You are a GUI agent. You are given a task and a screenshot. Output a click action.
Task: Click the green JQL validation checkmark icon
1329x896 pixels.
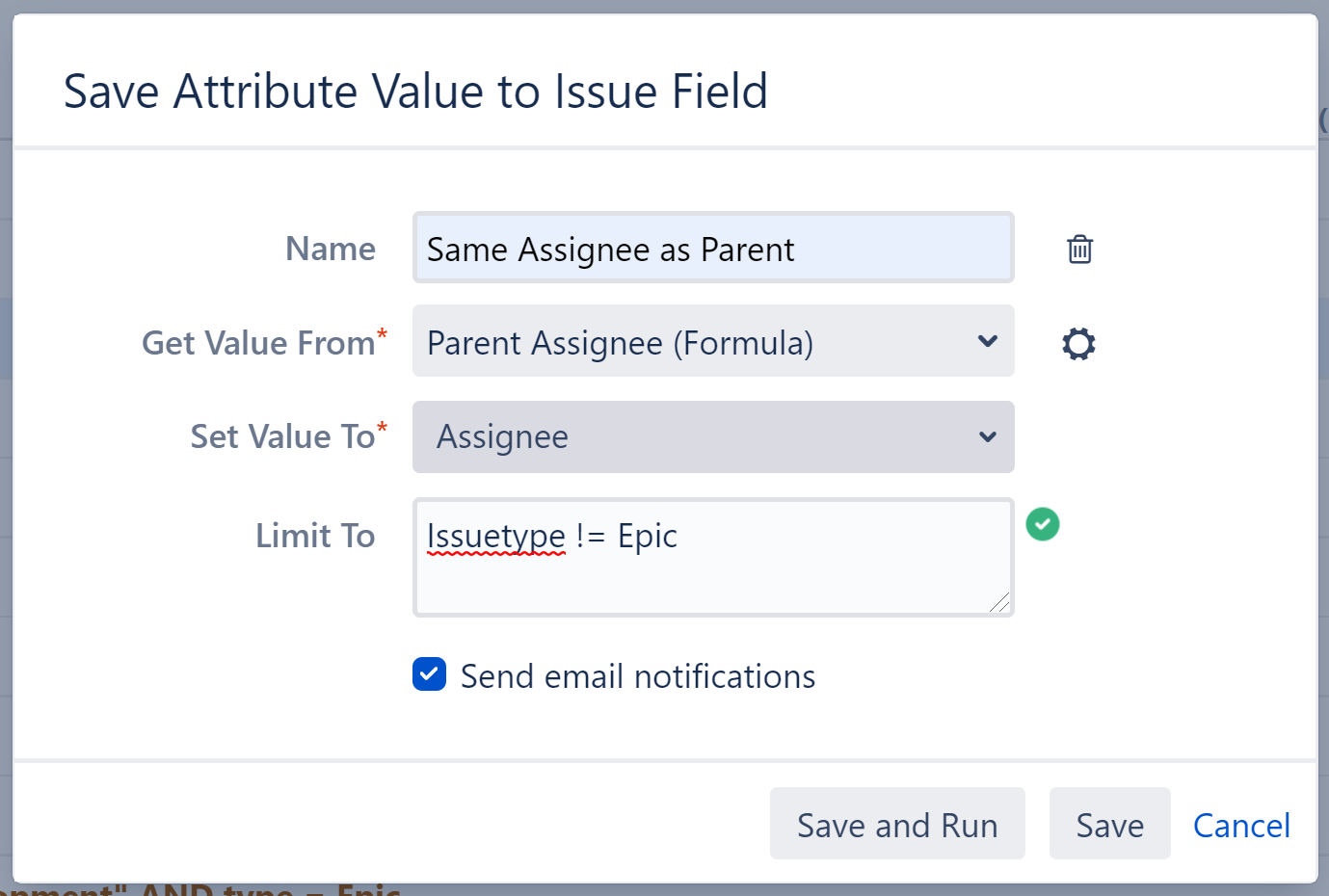tap(1042, 524)
